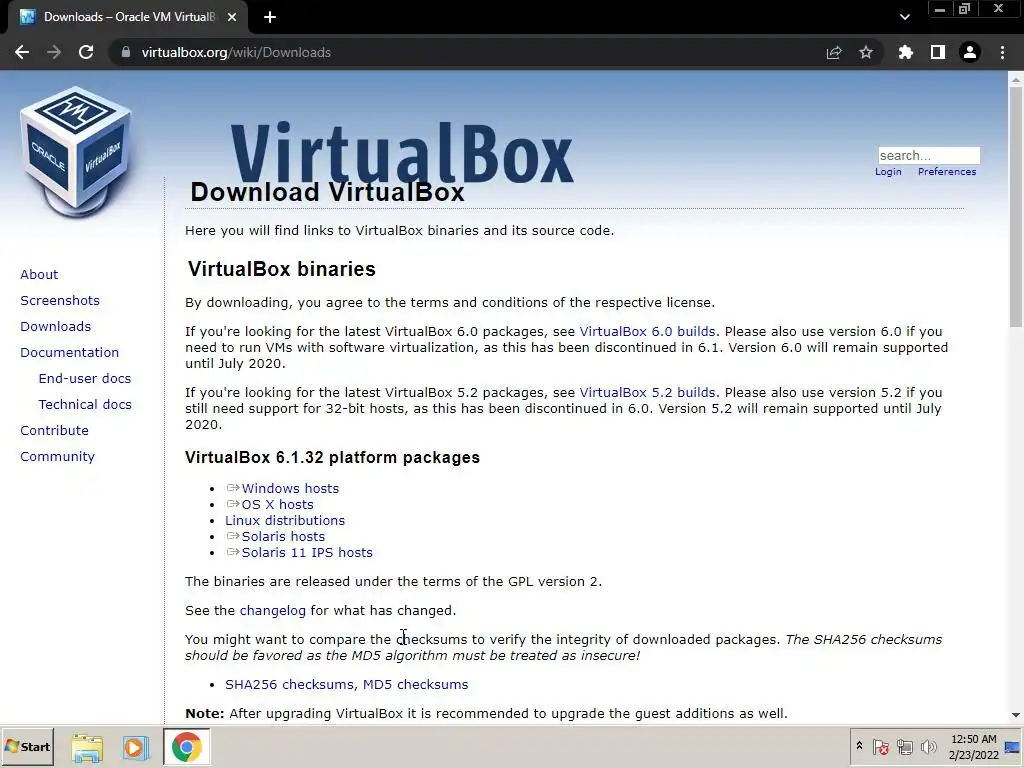Click the browser forward arrow
Image resolution: width=1024 pixels, height=768 pixels.
pyautogui.click(x=54, y=52)
